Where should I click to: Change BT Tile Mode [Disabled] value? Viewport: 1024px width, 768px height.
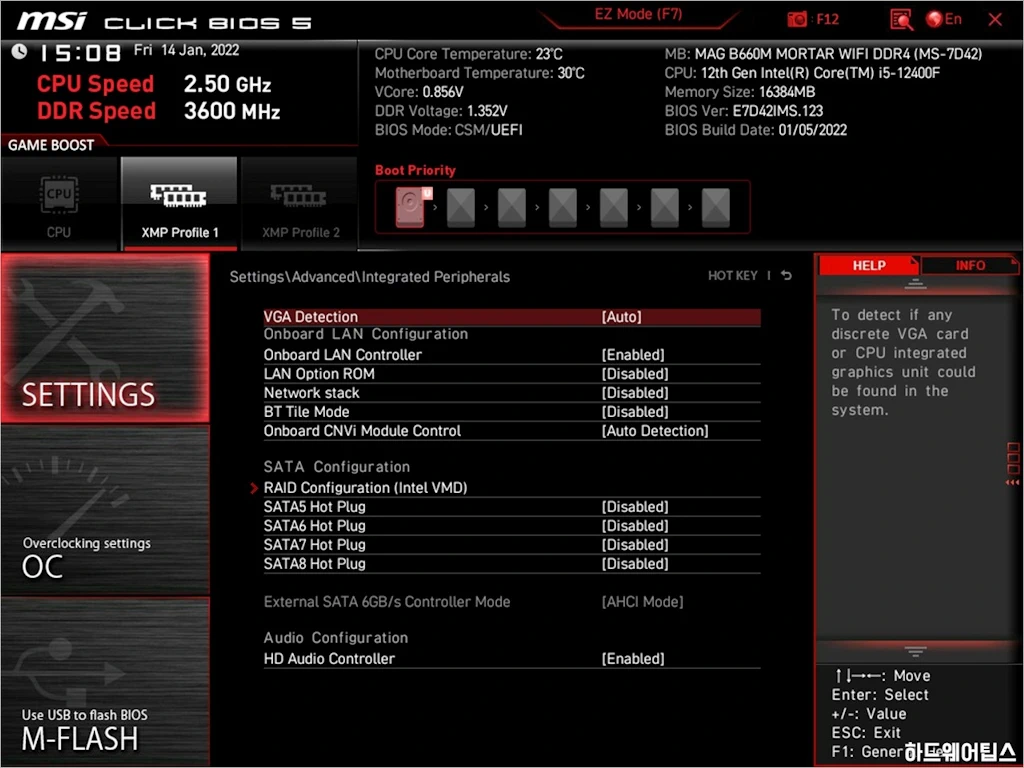(x=635, y=411)
